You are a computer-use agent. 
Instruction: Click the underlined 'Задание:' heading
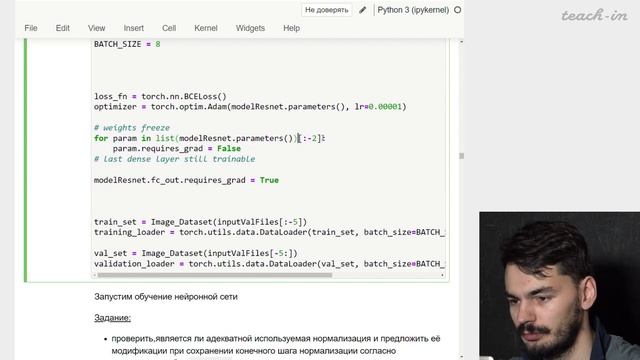click(112, 318)
